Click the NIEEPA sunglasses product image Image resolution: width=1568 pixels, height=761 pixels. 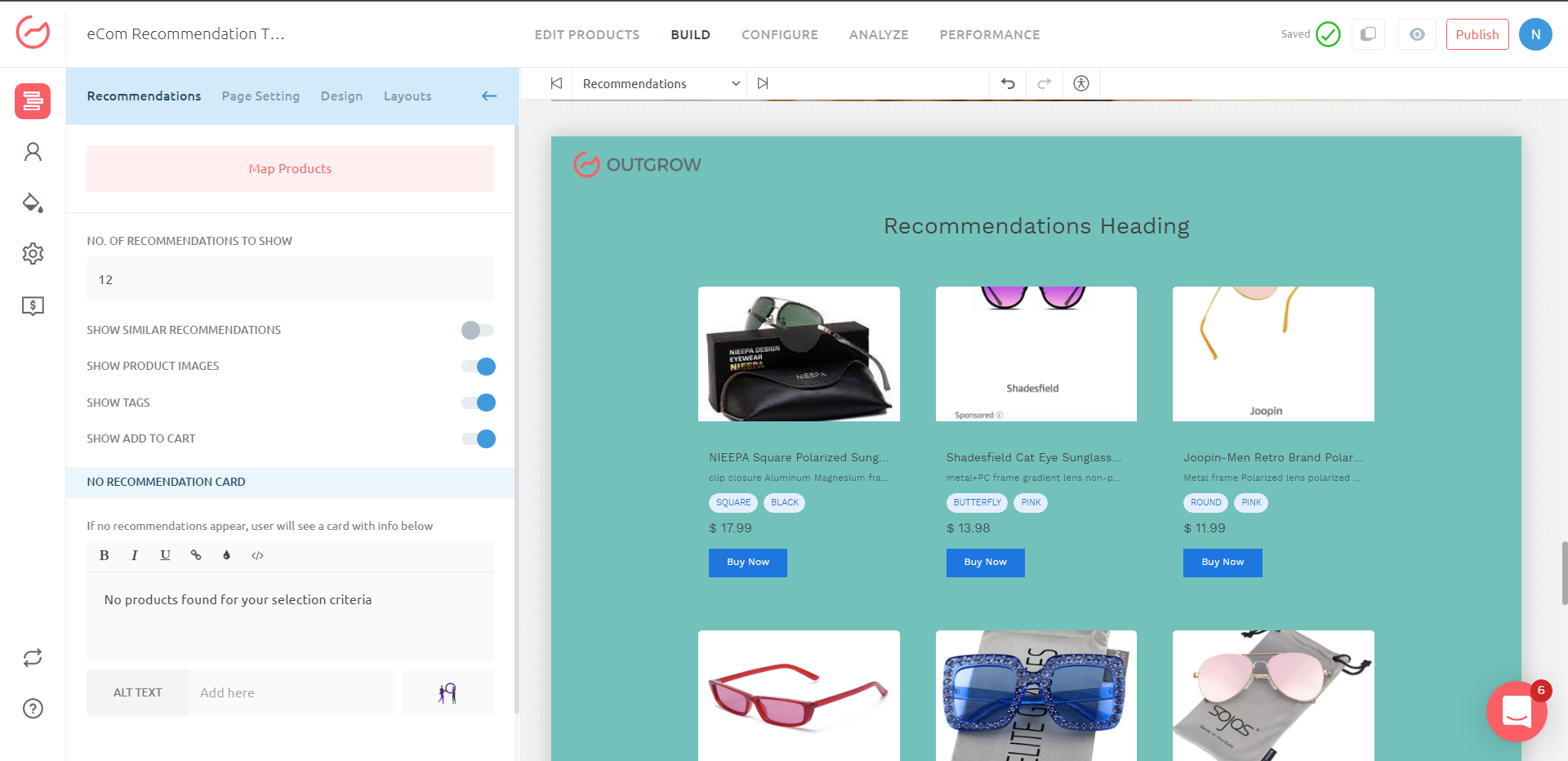[799, 354]
